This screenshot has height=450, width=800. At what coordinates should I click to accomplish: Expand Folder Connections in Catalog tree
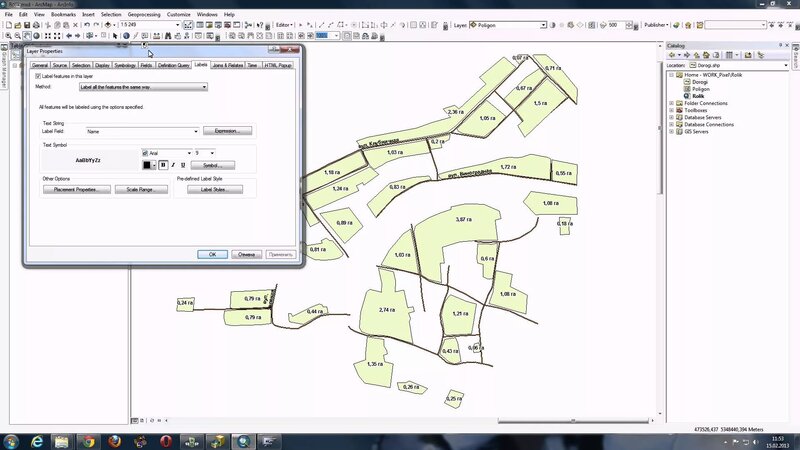click(671, 103)
